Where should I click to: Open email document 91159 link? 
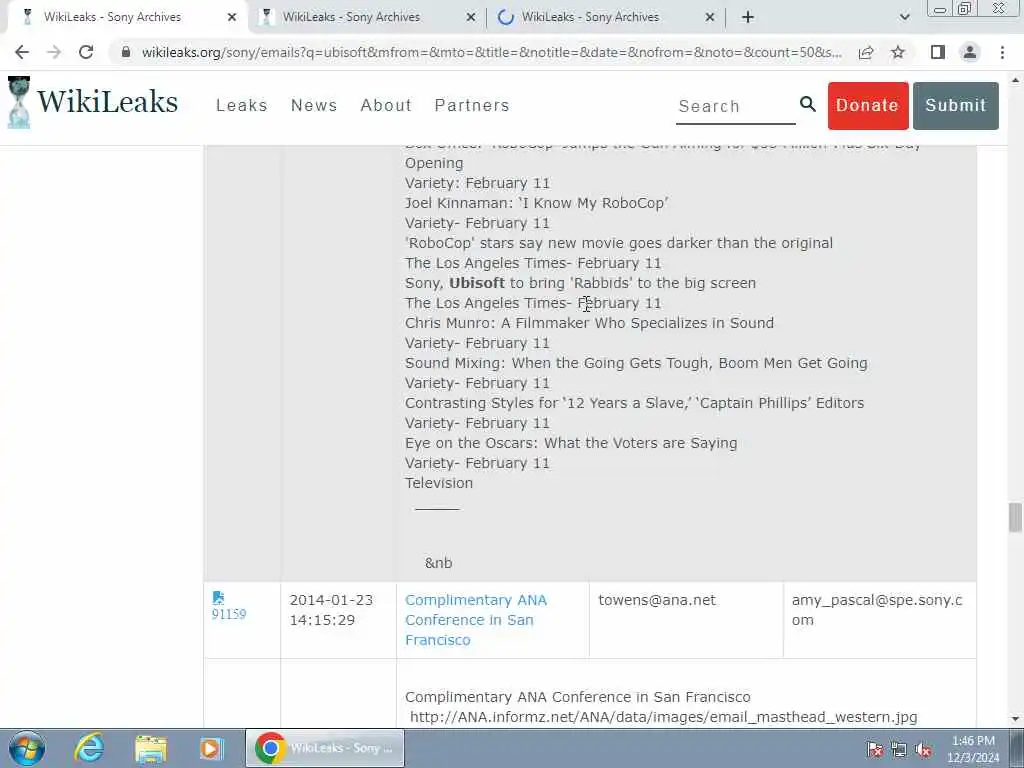(x=229, y=614)
